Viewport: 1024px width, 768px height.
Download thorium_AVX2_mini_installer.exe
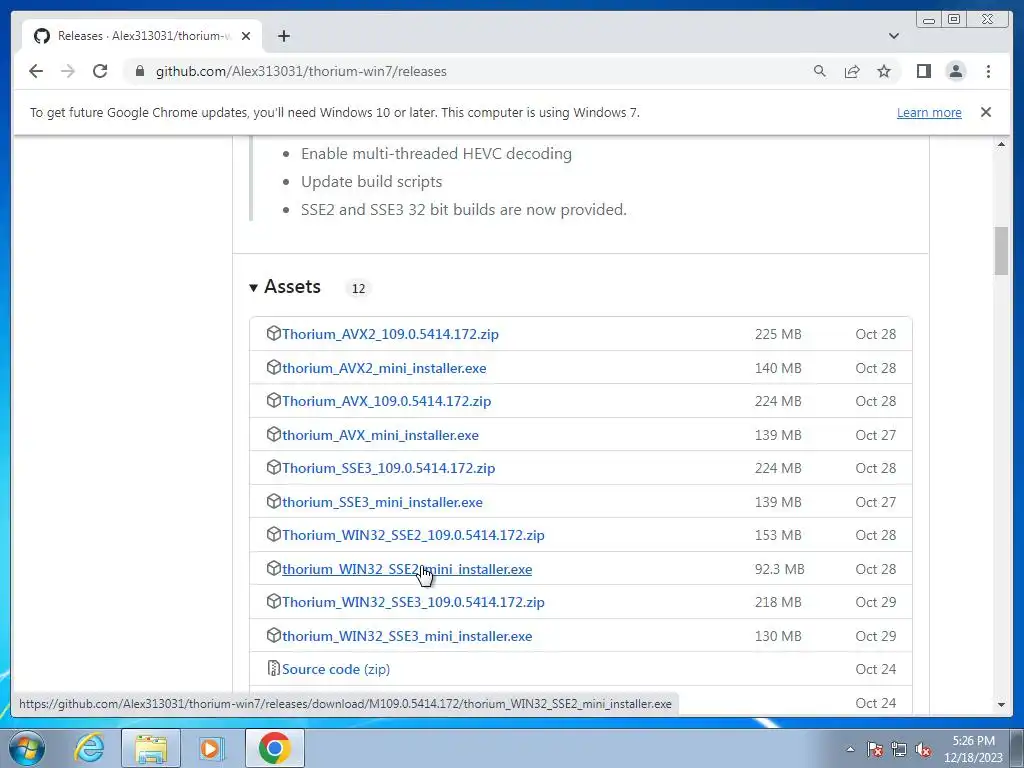pos(384,368)
